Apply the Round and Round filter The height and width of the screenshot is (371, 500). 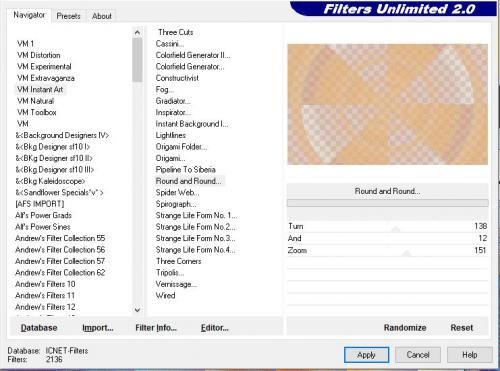[366, 355]
